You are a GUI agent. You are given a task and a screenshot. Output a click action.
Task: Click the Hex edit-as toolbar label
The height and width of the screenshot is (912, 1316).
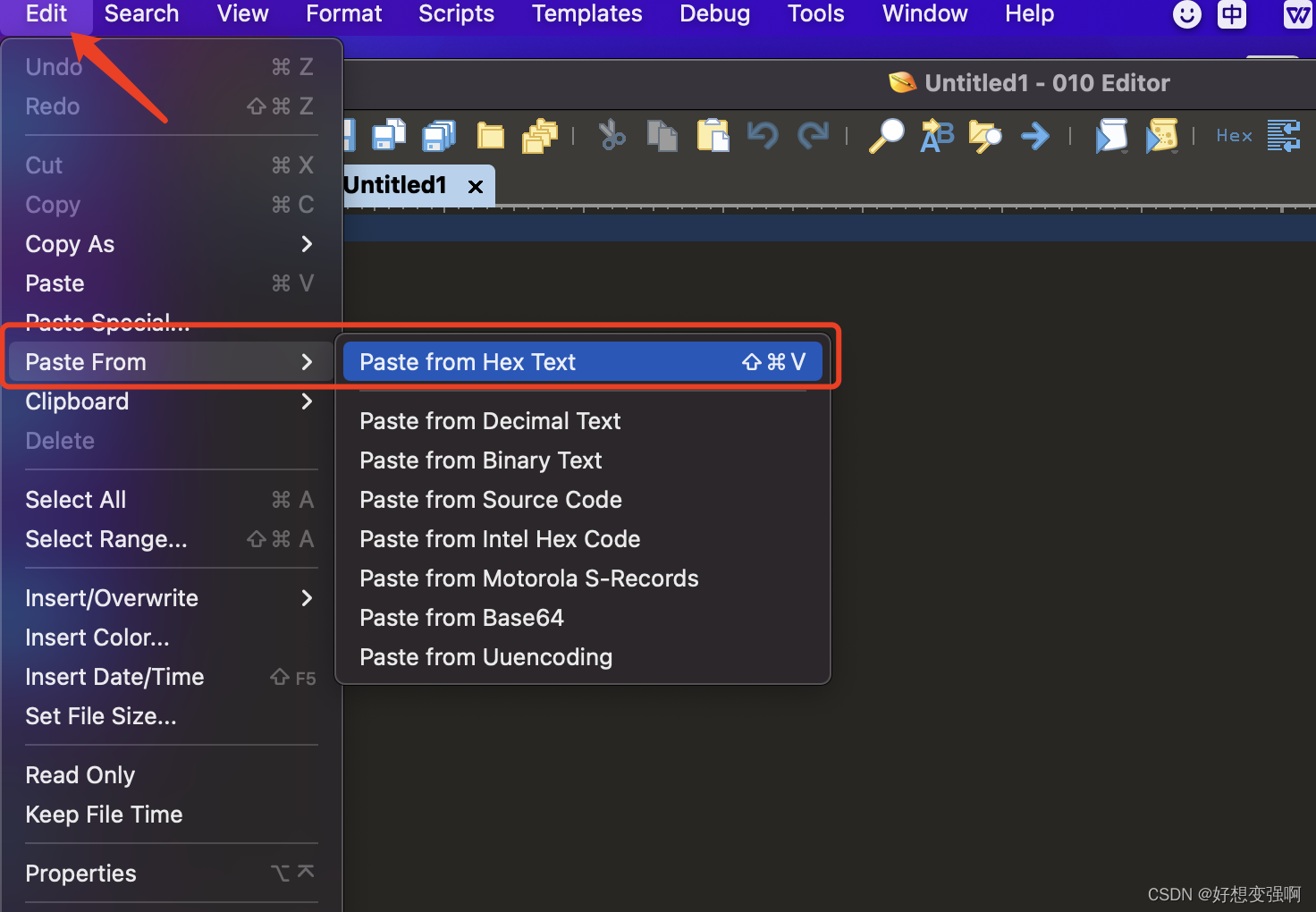point(1234,136)
